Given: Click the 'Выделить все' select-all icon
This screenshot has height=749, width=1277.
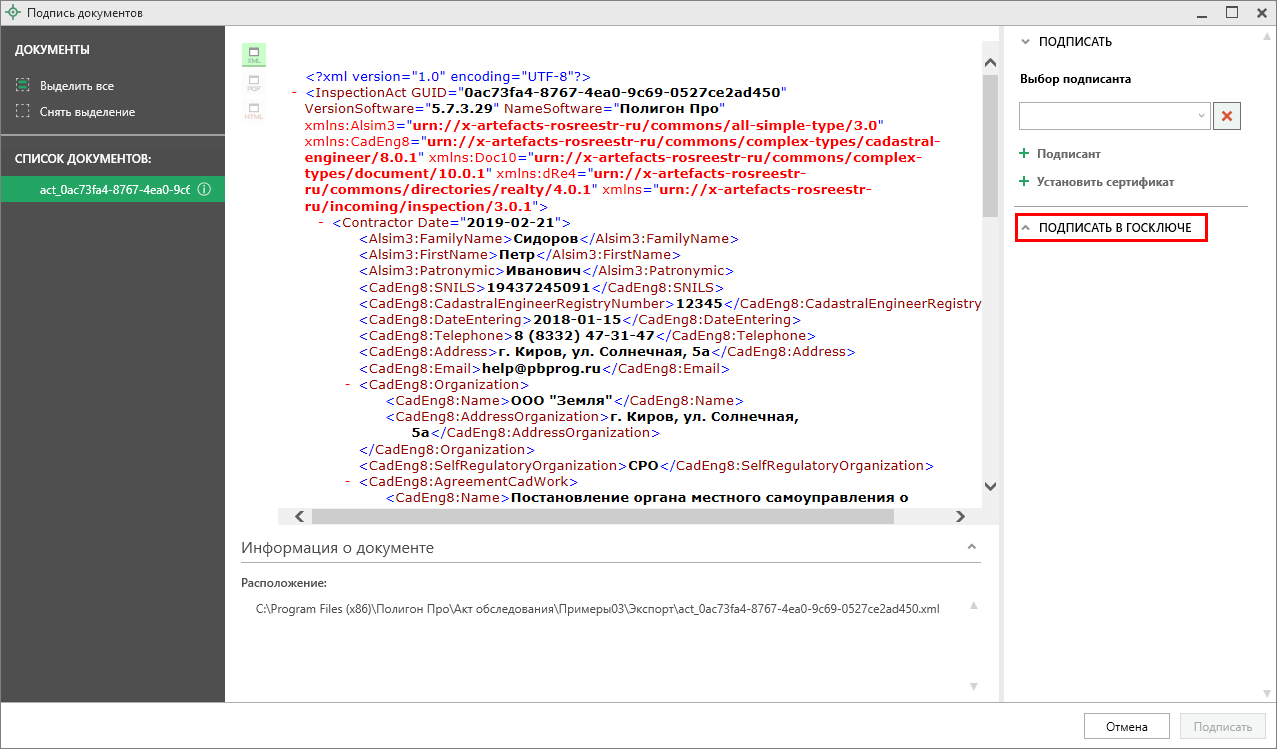Looking at the screenshot, I should (x=23, y=86).
